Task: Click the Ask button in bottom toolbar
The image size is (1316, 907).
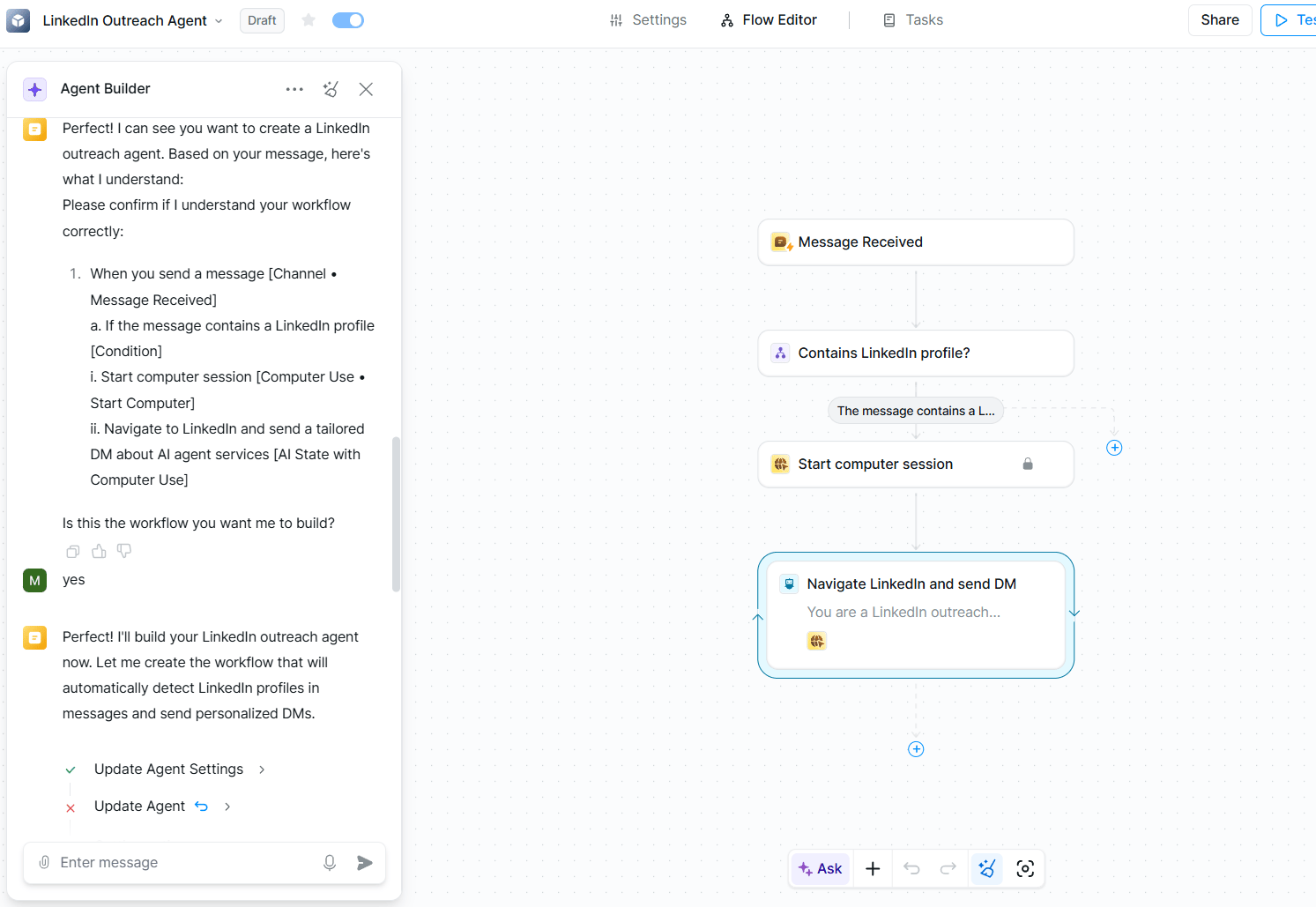Action: point(821,868)
